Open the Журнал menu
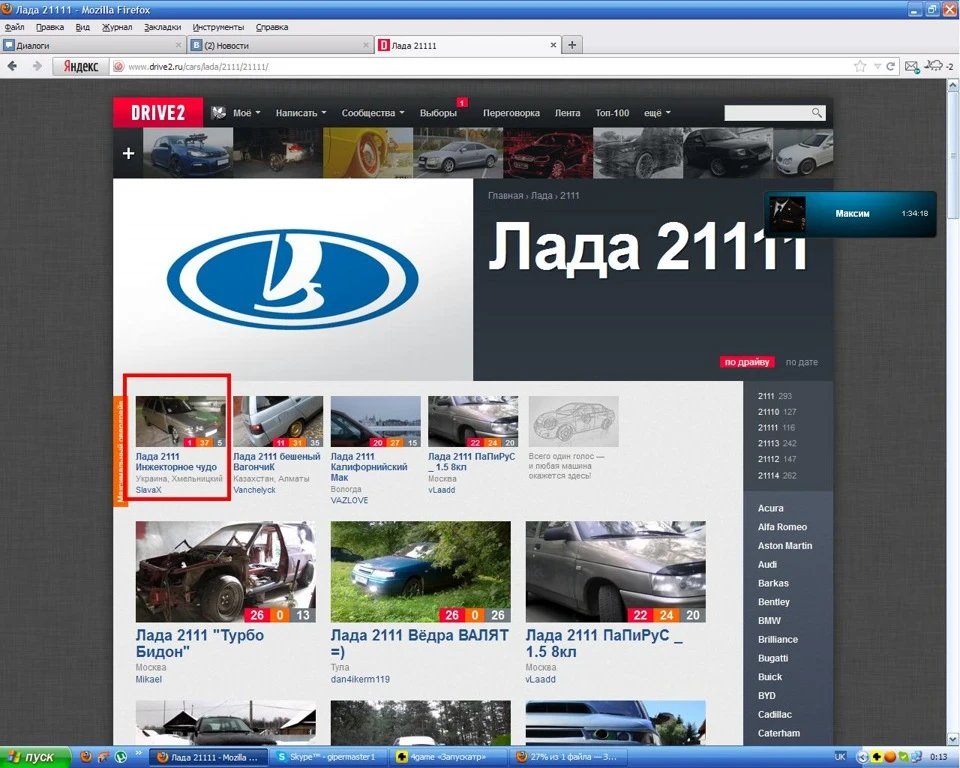The height and width of the screenshot is (768, 960). 117,27
